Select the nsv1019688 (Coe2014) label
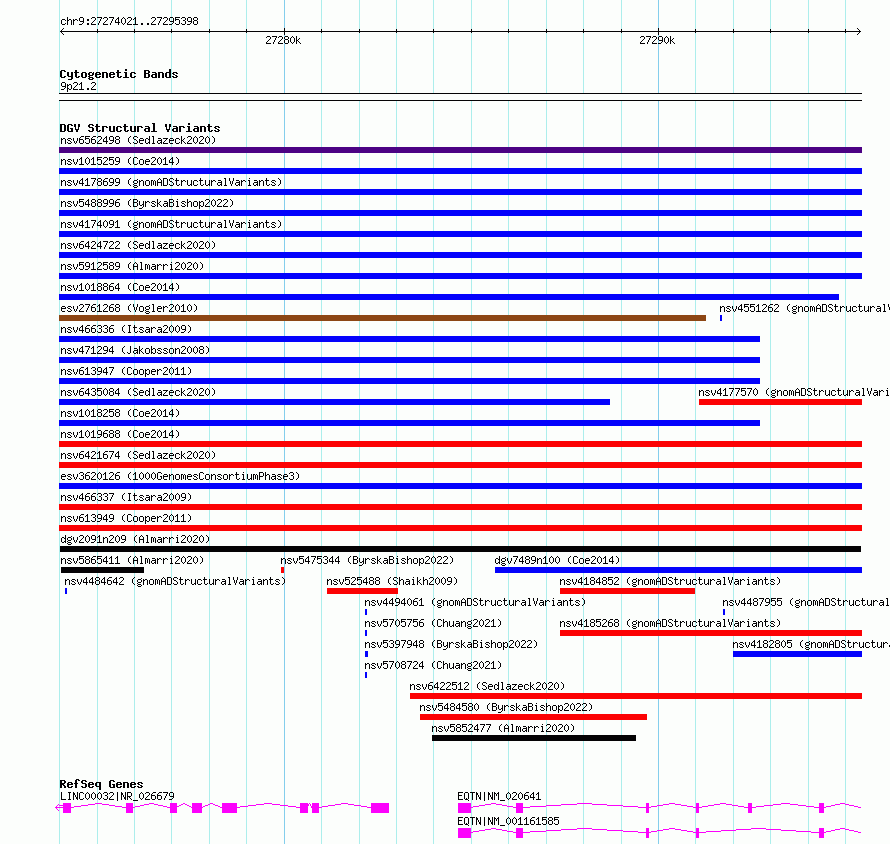The width and height of the screenshot is (890, 844). pyautogui.click(x=120, y=434)
